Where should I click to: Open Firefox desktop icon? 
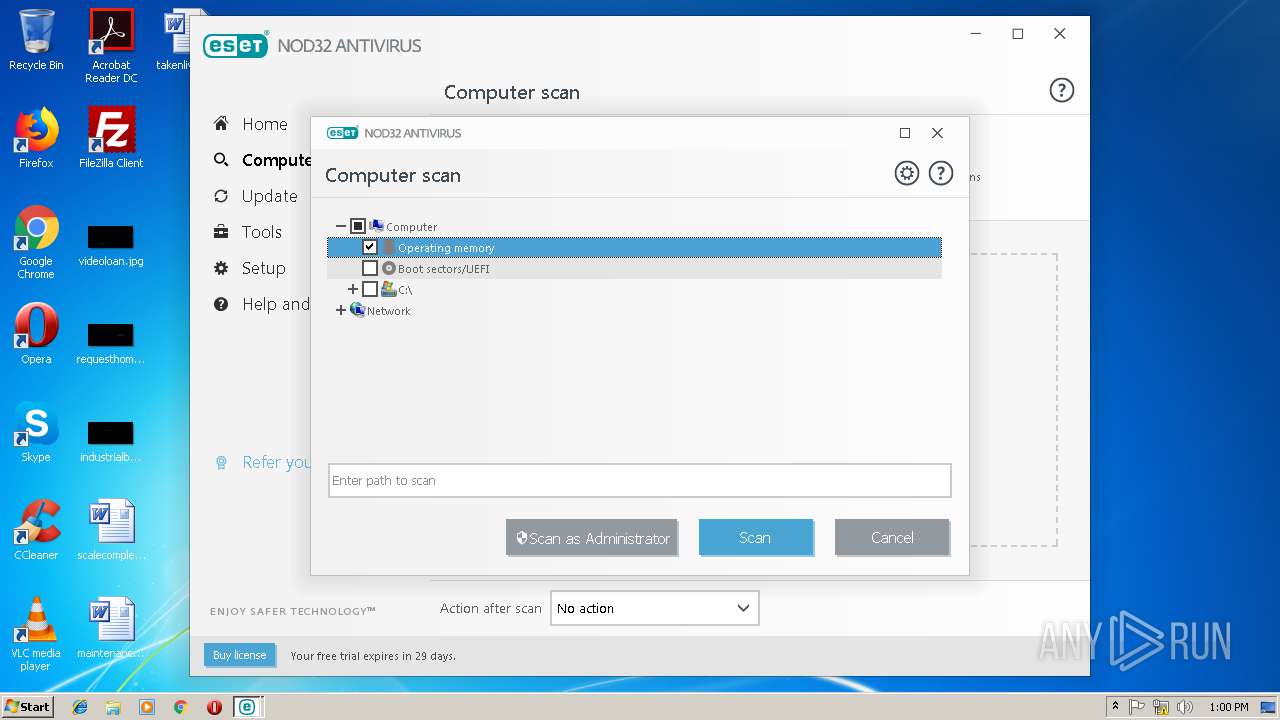click(36, 138)
